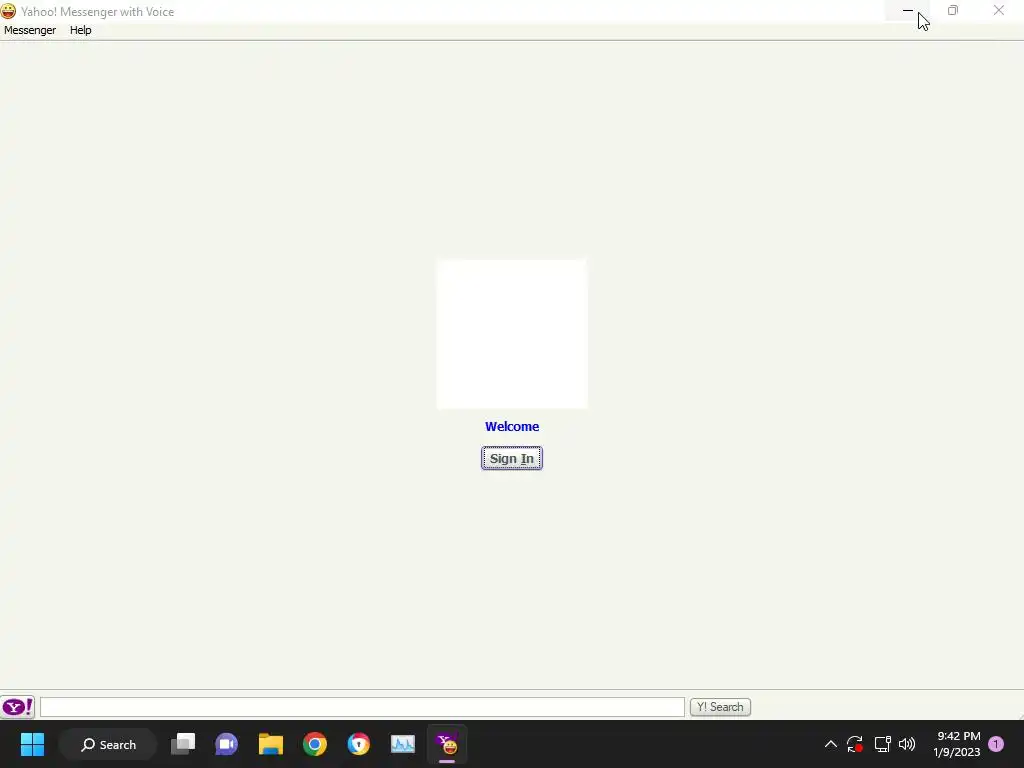Open clock showing 9:42 PM
The image size is (1024, 768).
[x=957, y=744]
